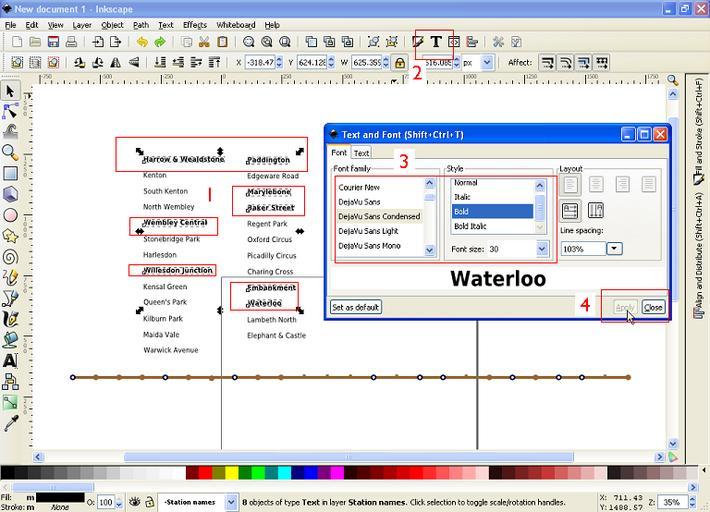
Task: Increment the Y position stepper
Action: tap(331, 59)
